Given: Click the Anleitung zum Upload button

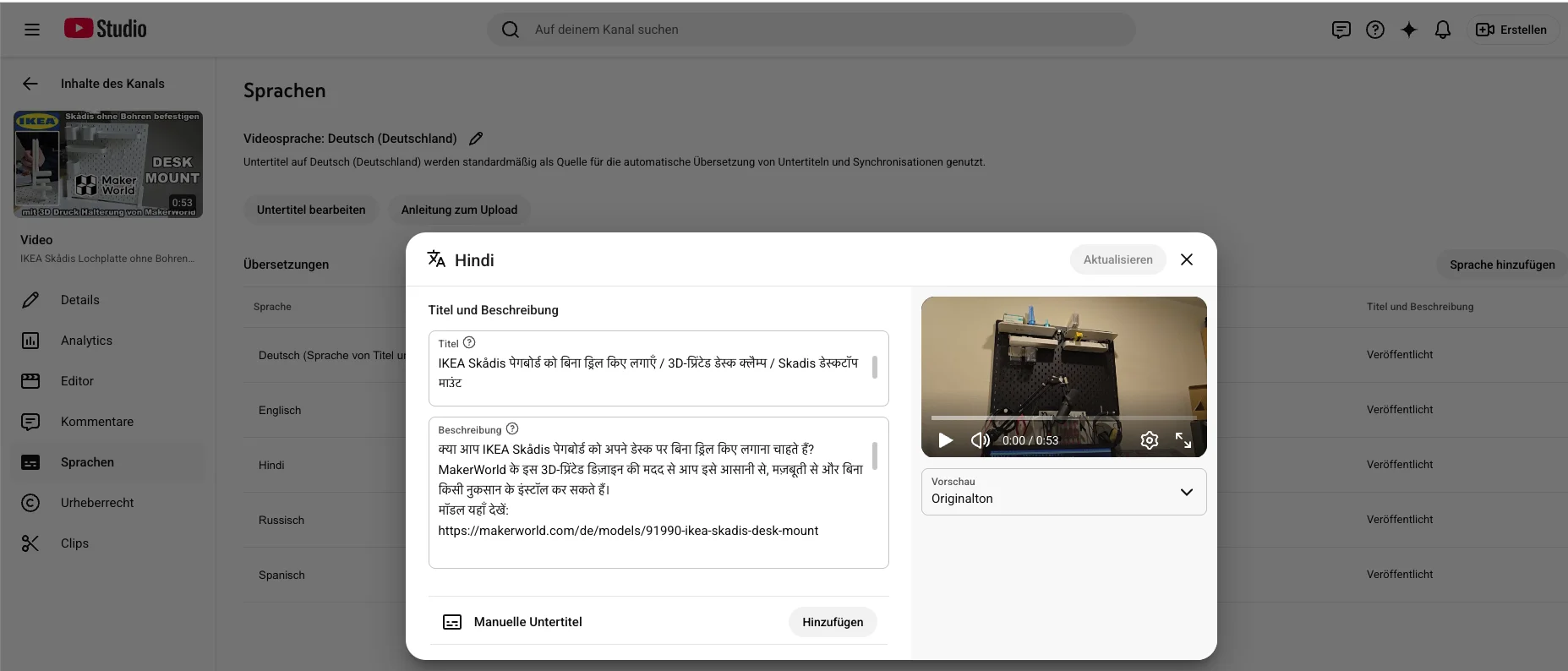Looking at the screenshot, I should coord(459,210).
